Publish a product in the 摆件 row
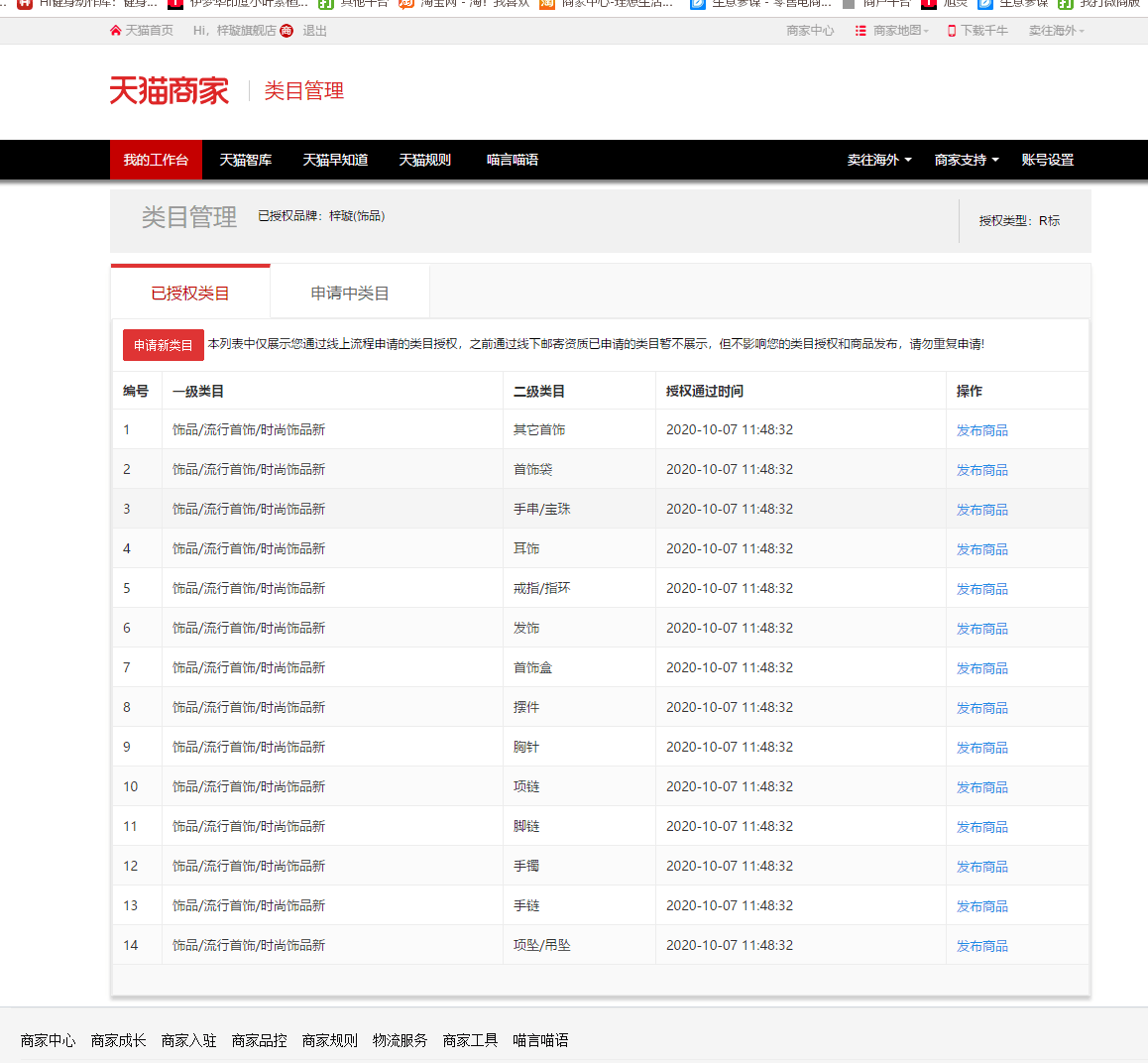This screenshot has width=1148, height=1063. point(981,708)
